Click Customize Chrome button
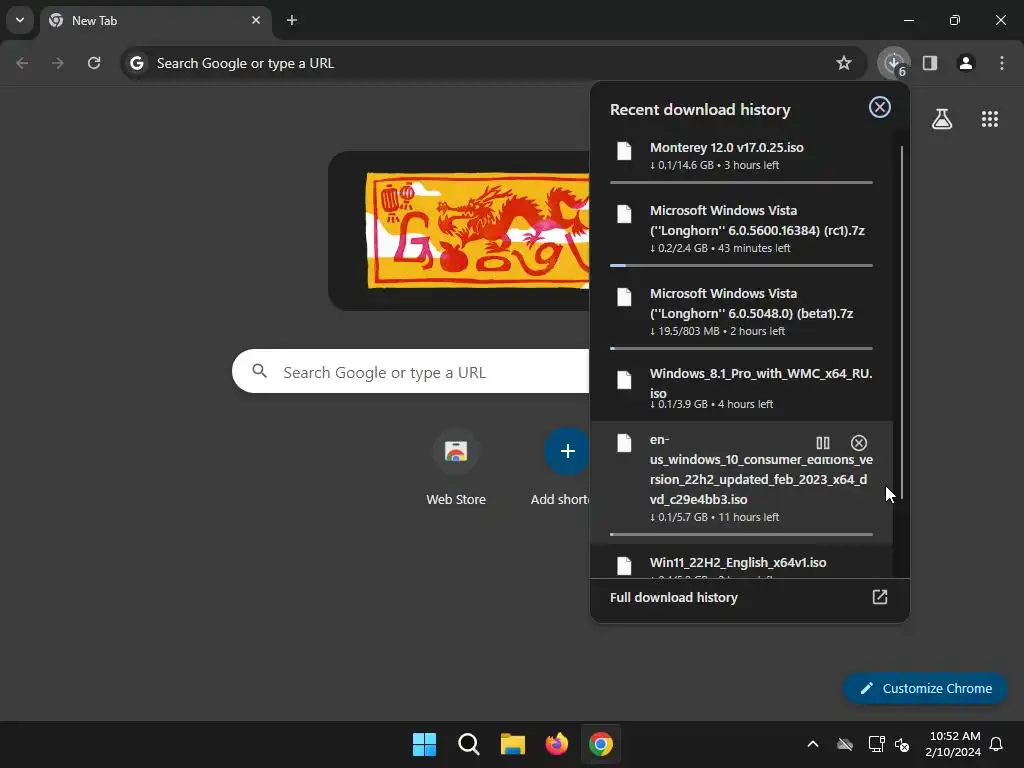This screenshot has height=768, width=1024. click(925, 688)
